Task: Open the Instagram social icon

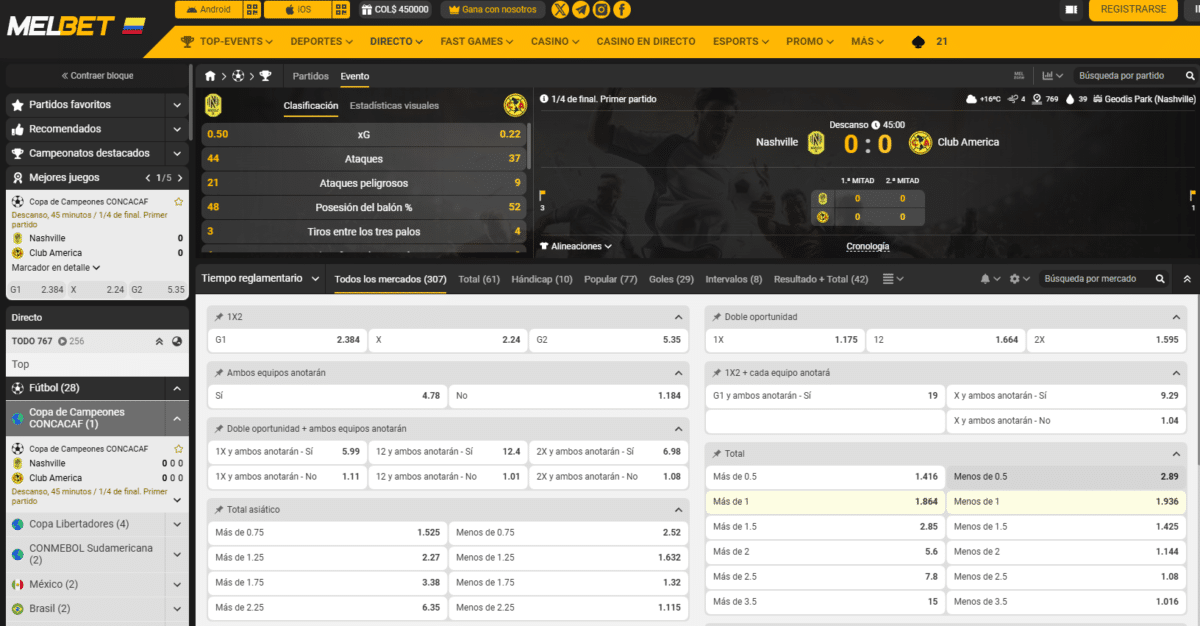Action: click(601, 10)
